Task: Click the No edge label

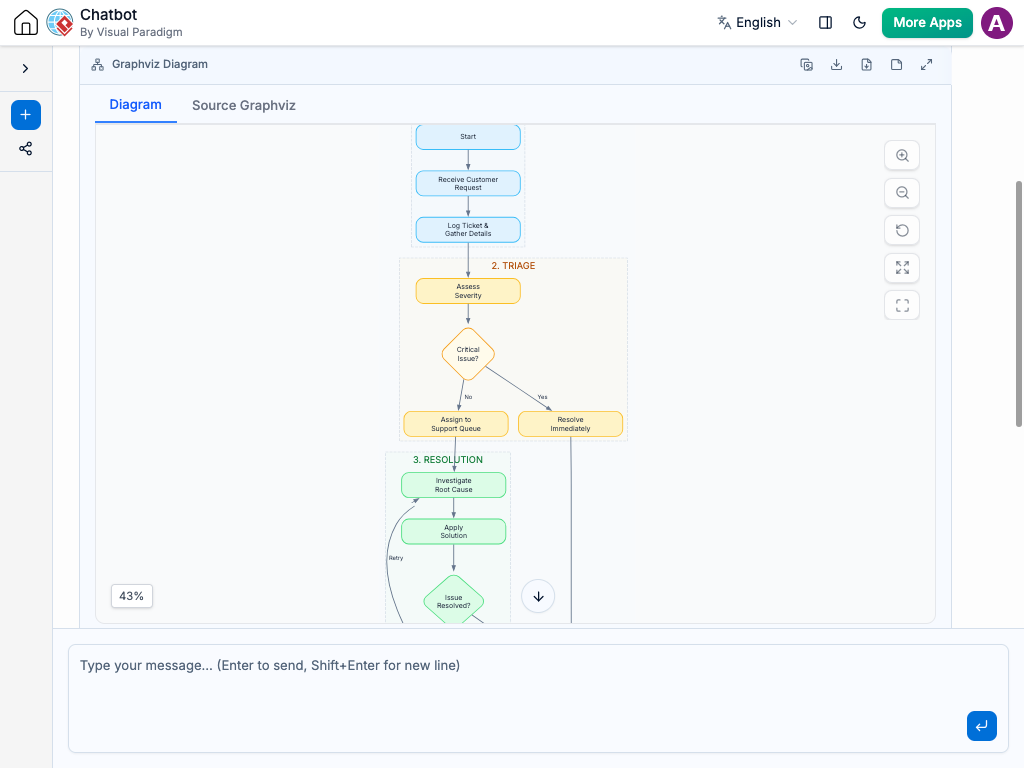Action: pos(468,397)
